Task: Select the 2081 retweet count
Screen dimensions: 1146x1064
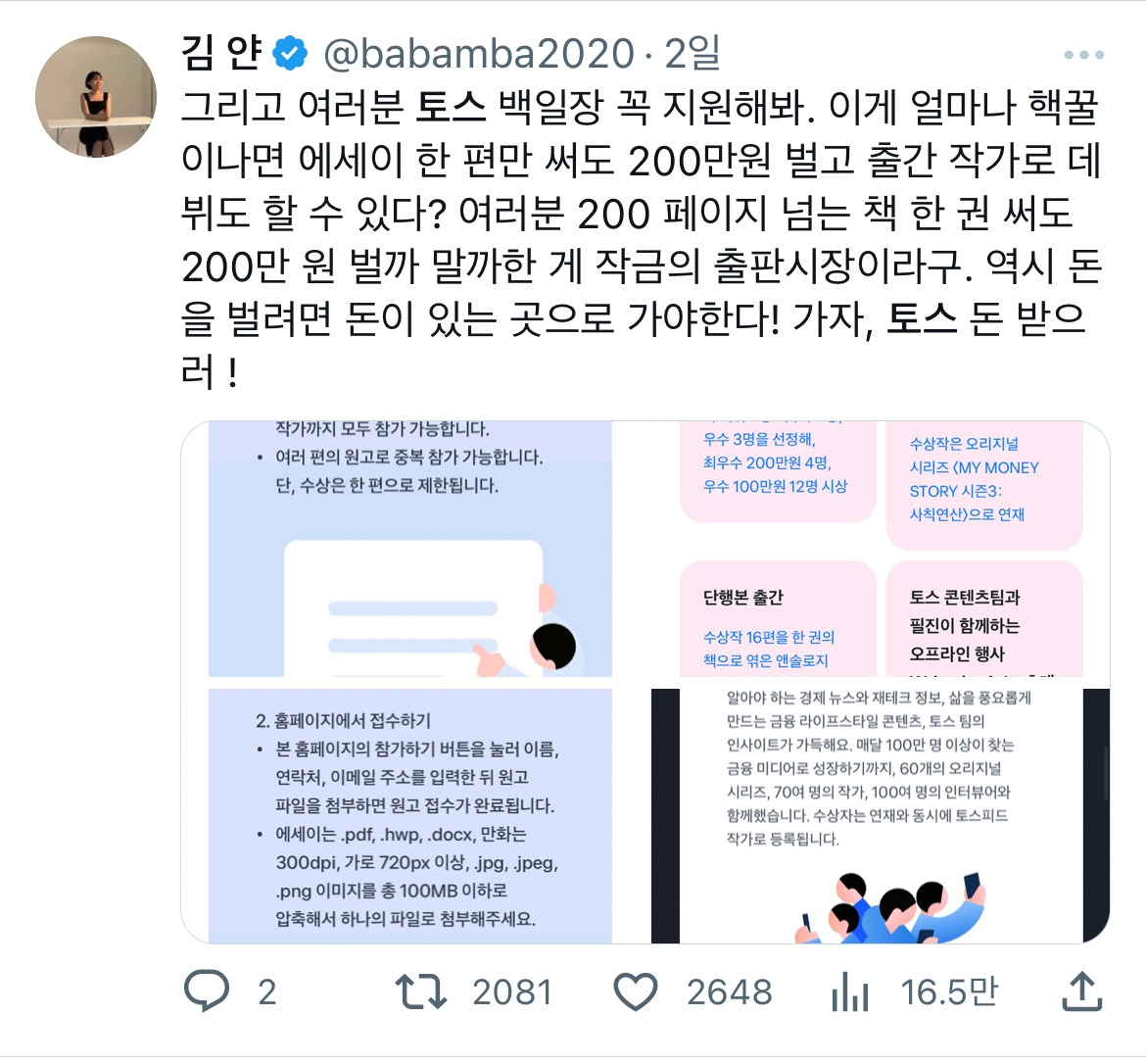Action: click(x=511, y=992)
